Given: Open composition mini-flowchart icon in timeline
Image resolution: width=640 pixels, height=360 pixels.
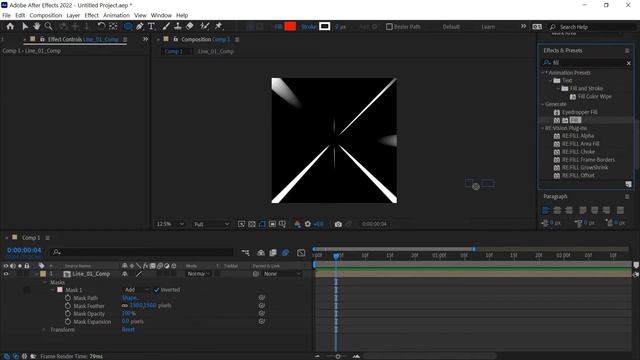Looking at the screenshot, I should coord(246,253).
